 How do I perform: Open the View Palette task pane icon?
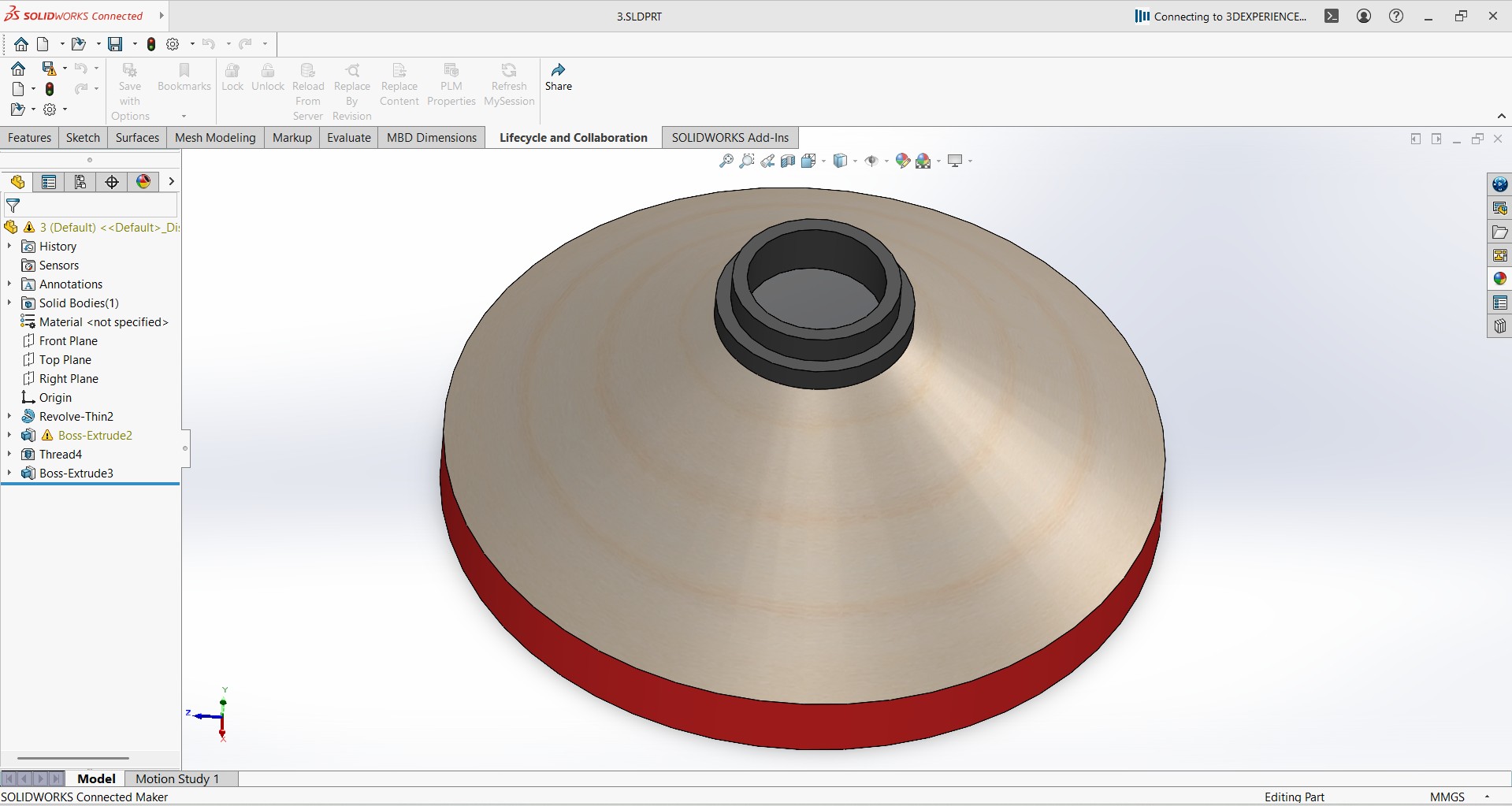[x=1499, y=255]
